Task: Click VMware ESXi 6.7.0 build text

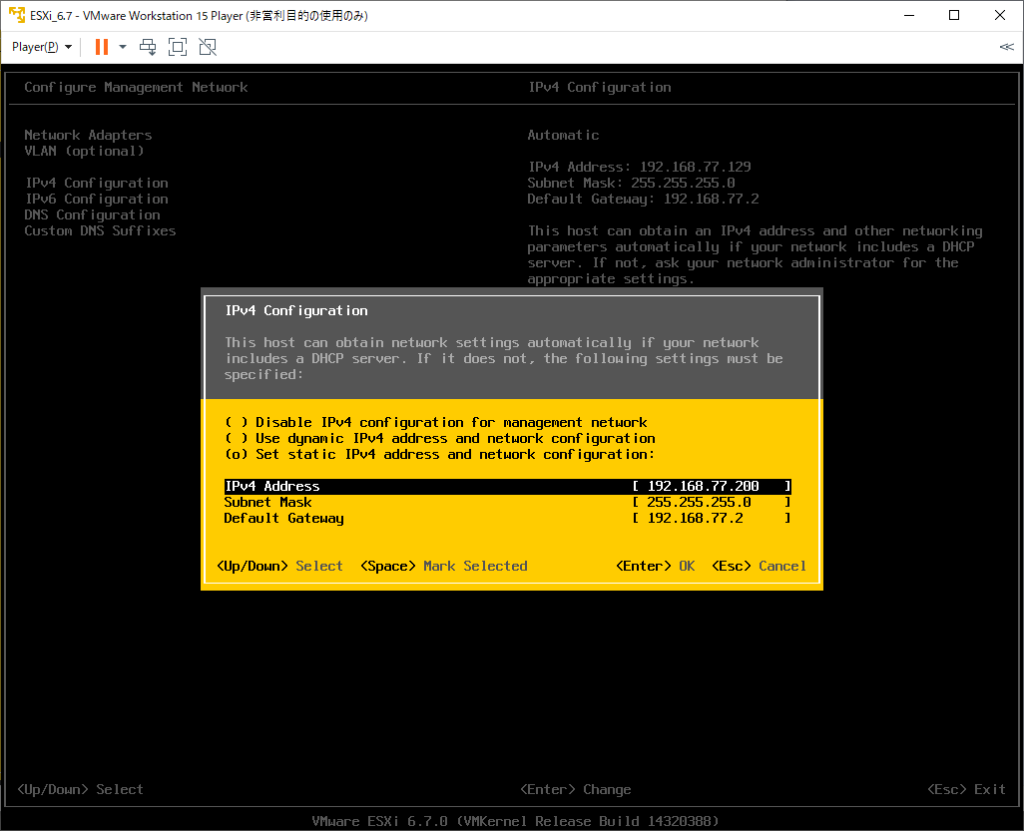Action: coord(515,821)
